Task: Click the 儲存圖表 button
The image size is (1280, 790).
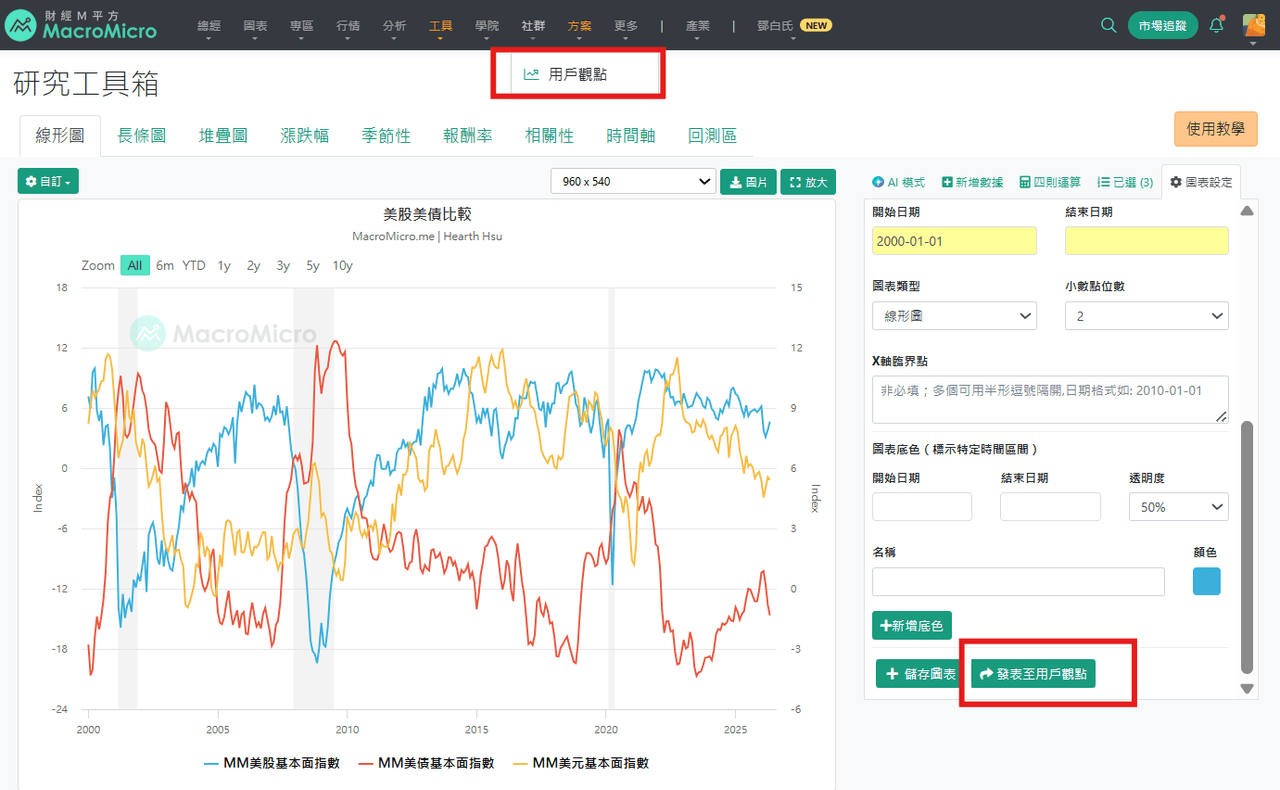Action: 920,674
